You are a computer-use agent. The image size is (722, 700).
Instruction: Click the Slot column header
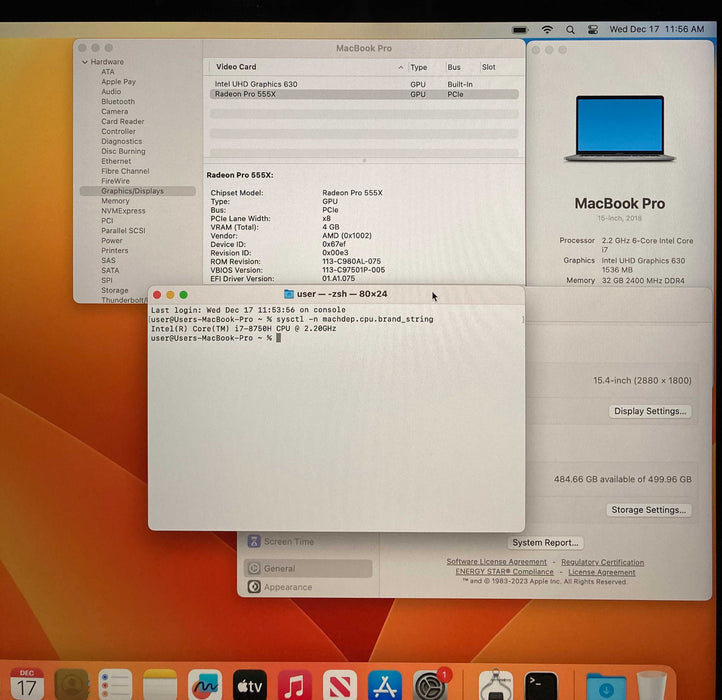pyautogui.click(x=489, y=67)
